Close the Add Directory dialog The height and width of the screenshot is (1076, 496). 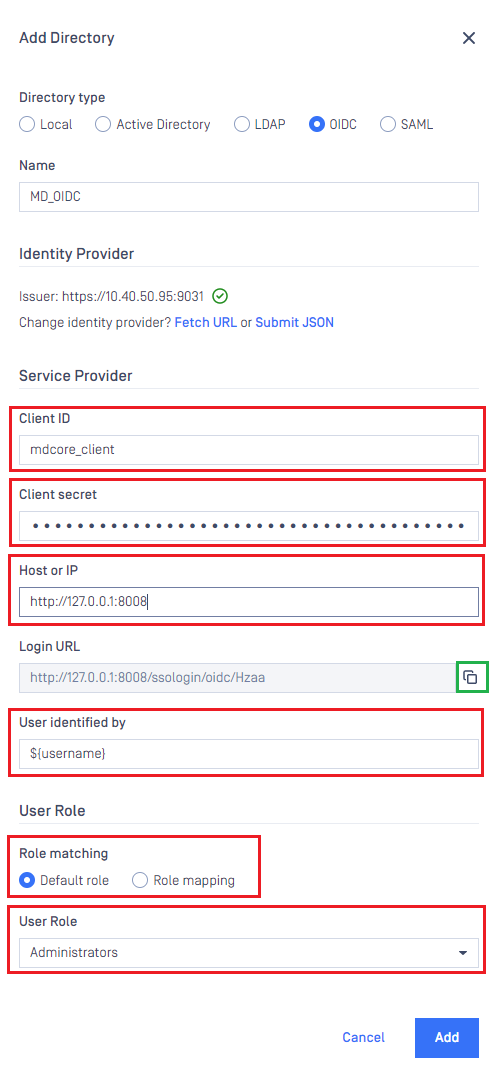(x=469, y=38)
